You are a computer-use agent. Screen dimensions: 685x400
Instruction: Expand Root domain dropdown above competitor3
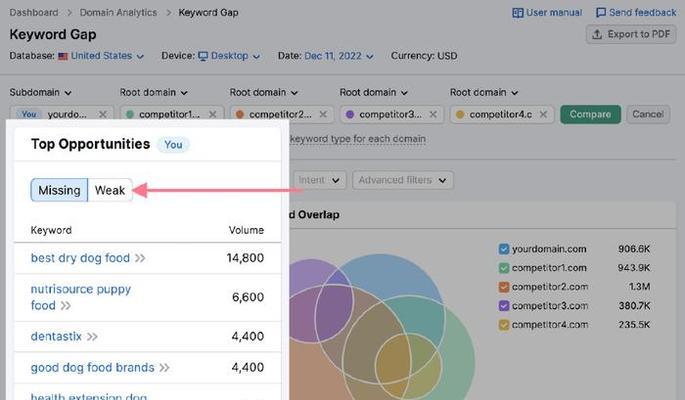[374, 93]
